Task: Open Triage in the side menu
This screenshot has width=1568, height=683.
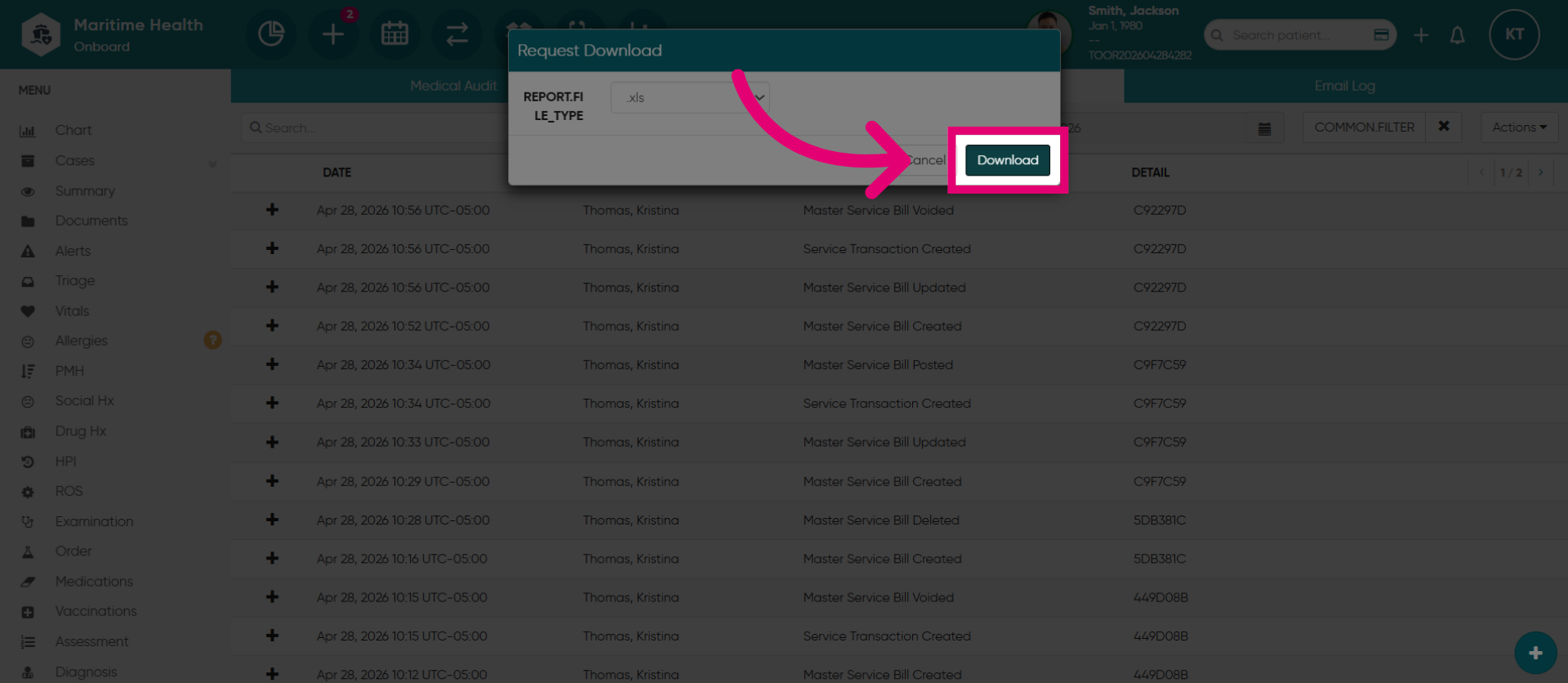Action: tap(75, 281)
